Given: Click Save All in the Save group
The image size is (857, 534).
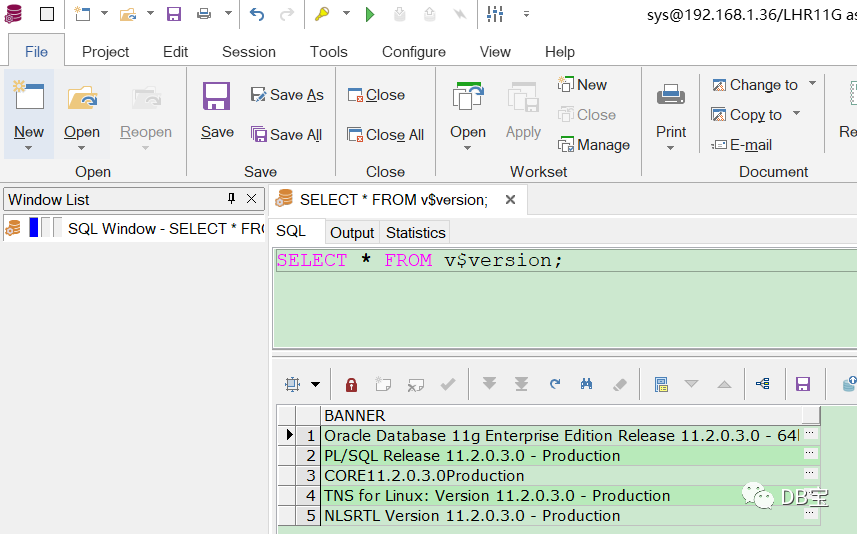Looking at the screenshot, I should pyautogui.click(x=286, y=134).
